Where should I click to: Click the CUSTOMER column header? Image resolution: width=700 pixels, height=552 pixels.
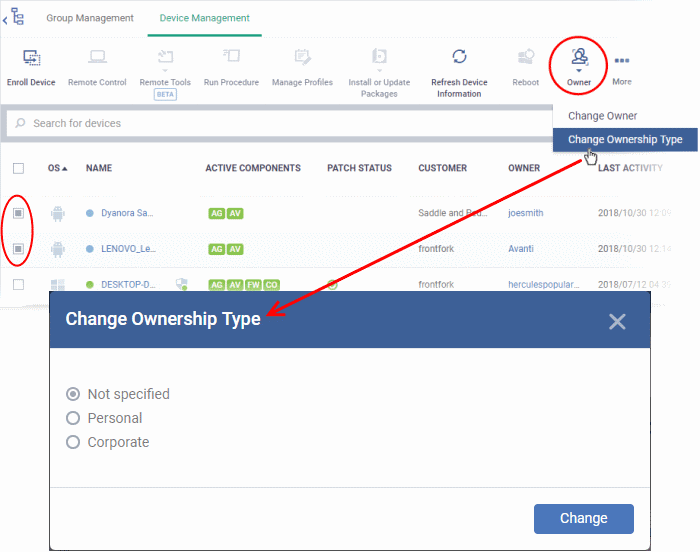tap(442, 168)
